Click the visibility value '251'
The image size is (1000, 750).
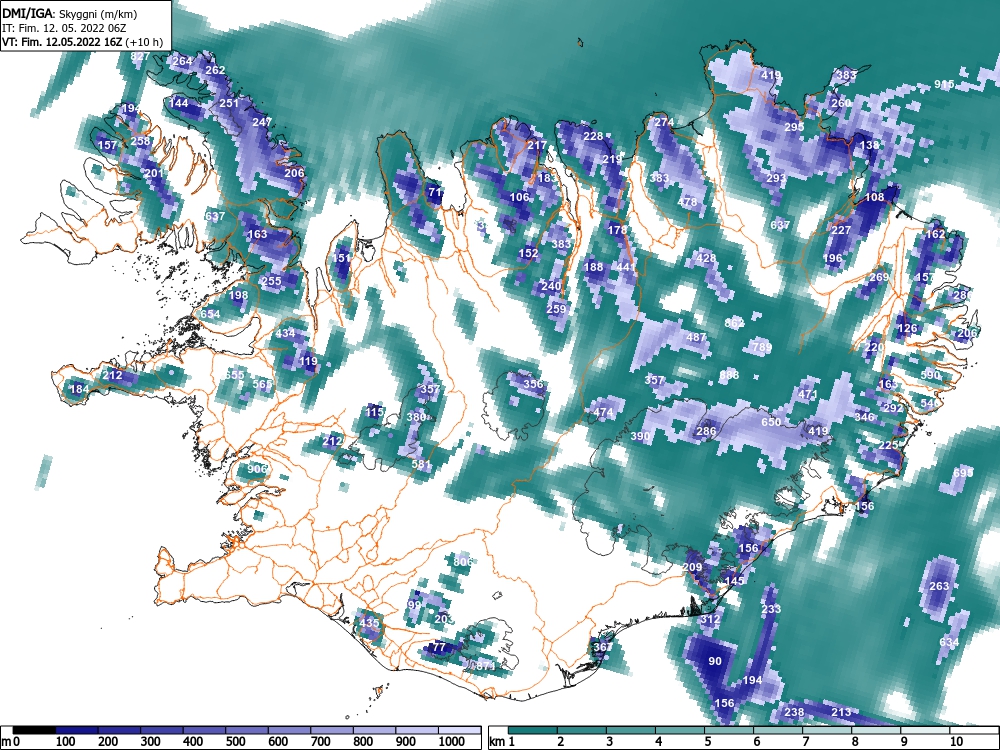pos(229,103)
